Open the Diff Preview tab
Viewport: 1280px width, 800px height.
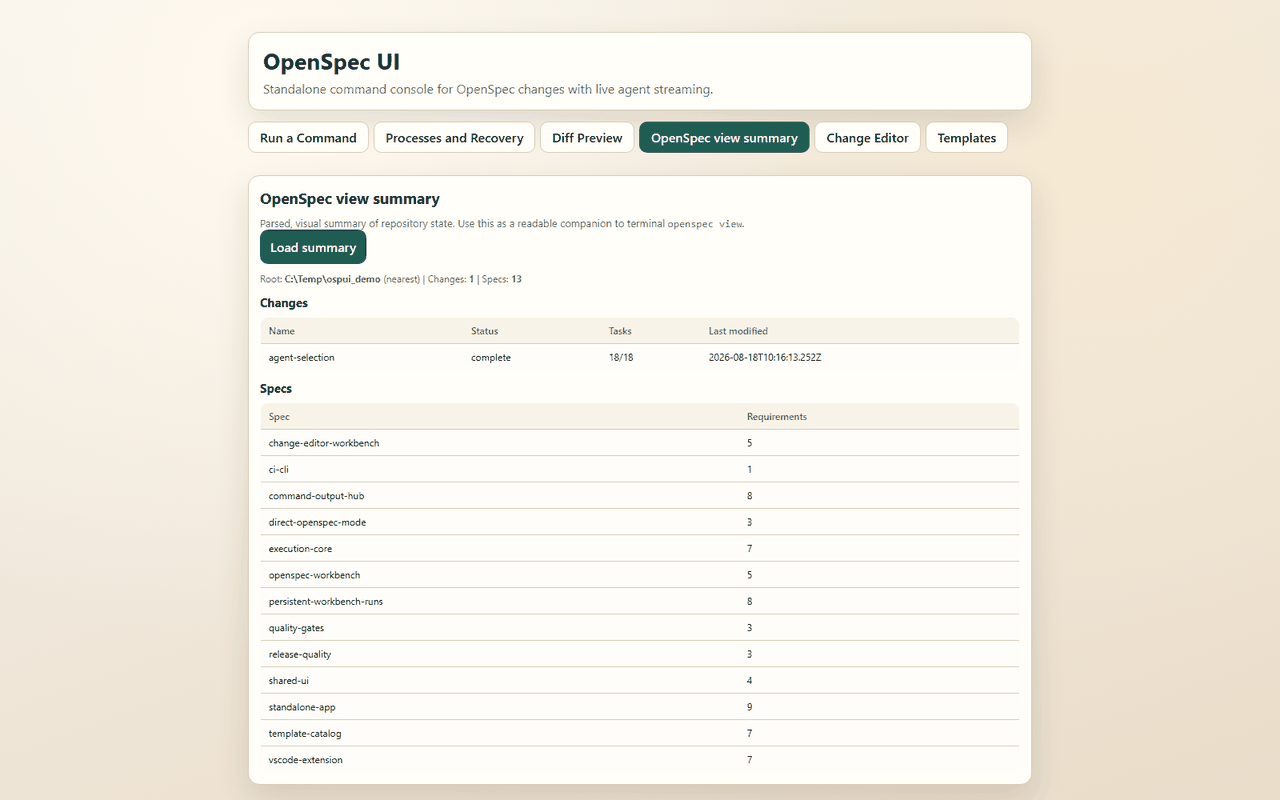tap(587, 138)
